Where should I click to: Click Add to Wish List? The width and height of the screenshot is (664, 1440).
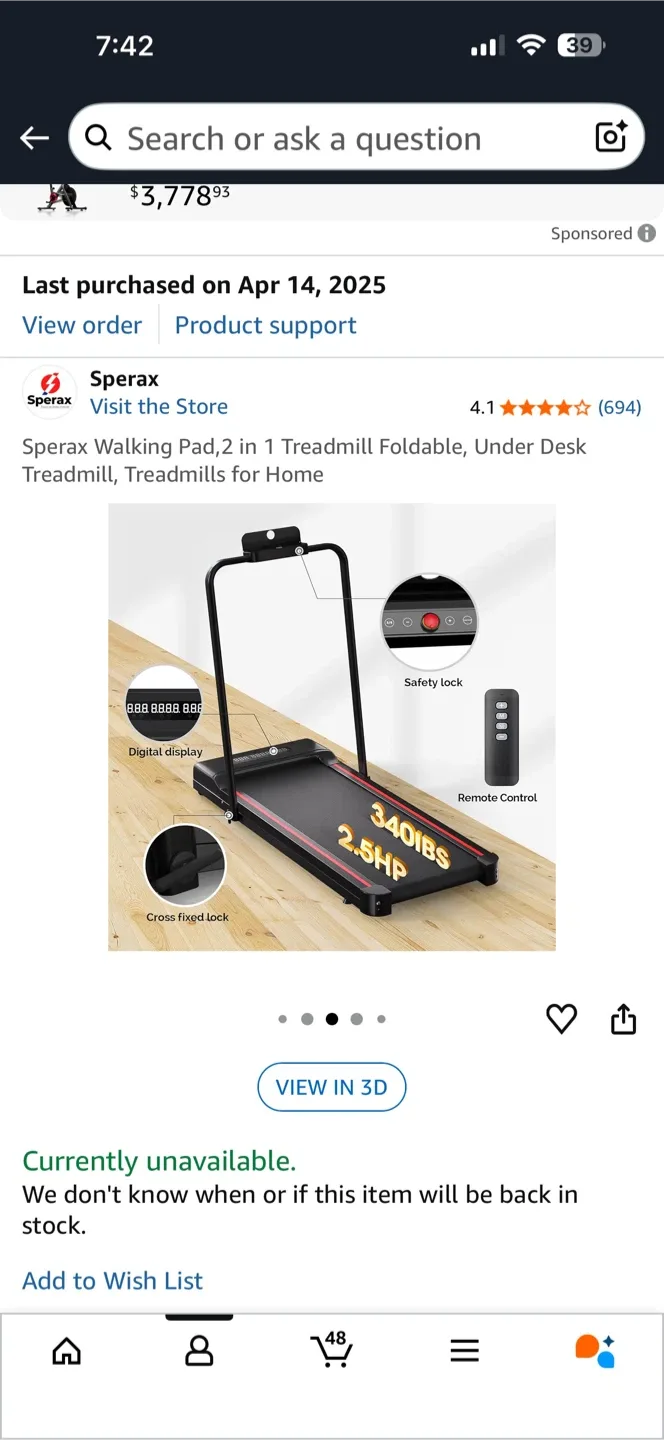[112, 1280]
